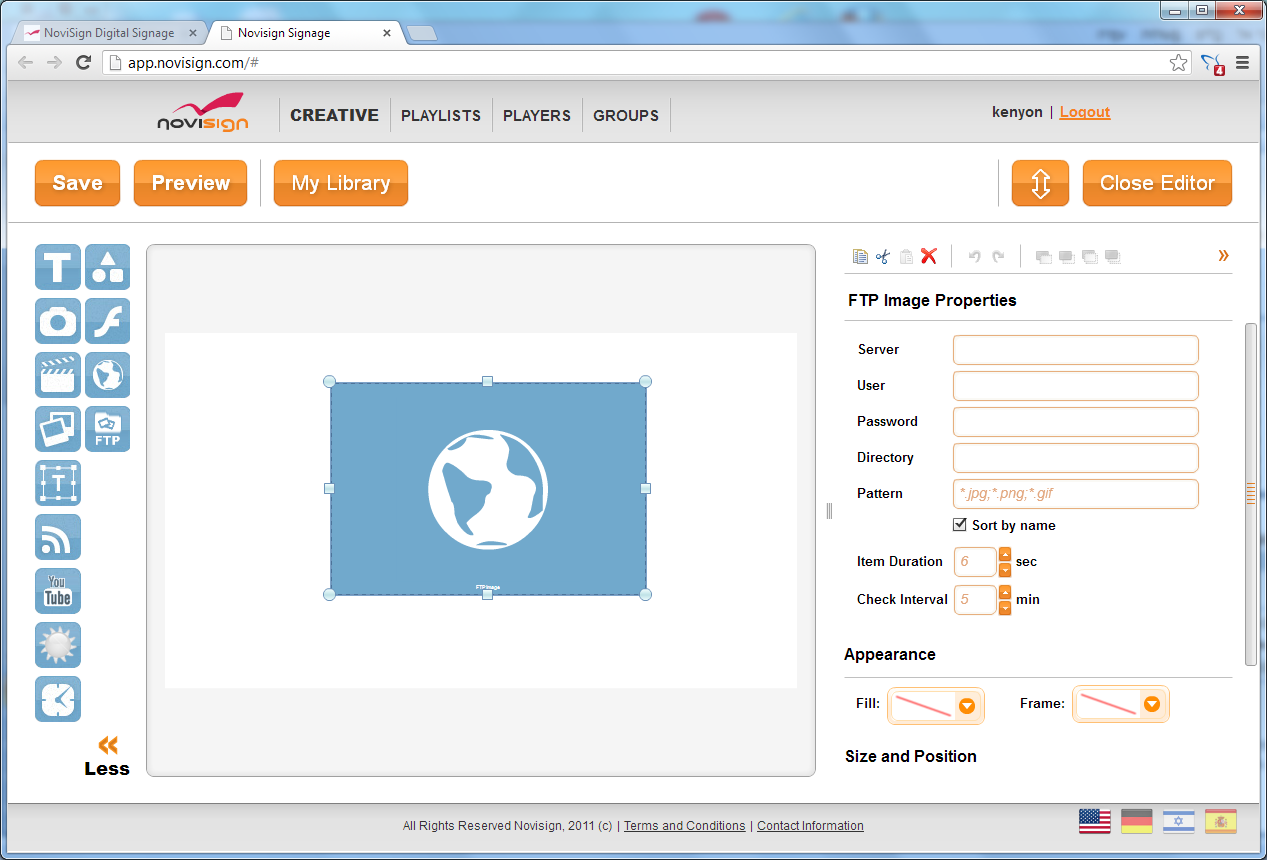Select the Text widget tool

tap(58, 267)
